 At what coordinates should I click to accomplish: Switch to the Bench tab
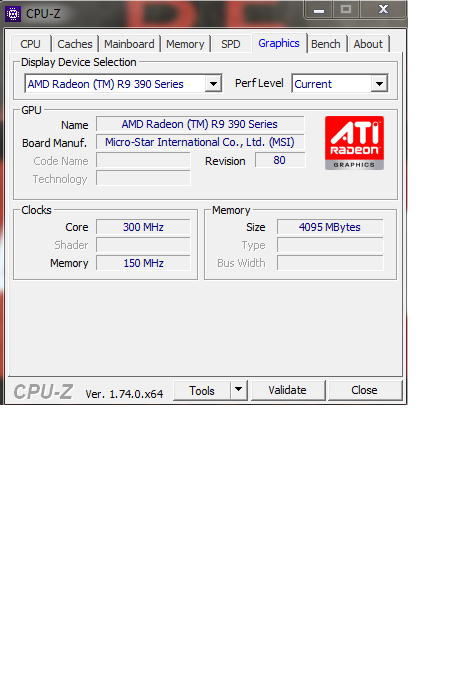point(326,44)
